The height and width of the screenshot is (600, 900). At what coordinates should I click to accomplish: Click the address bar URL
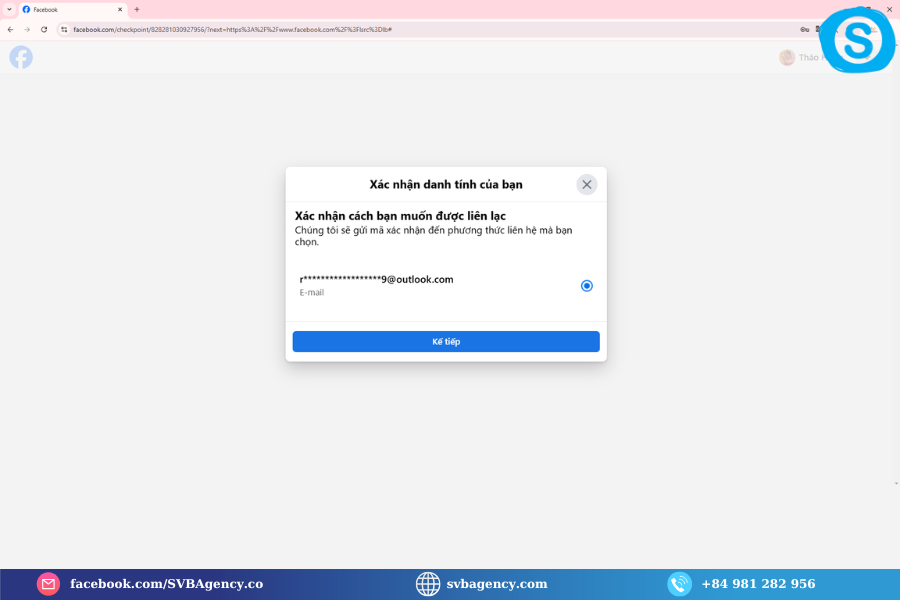[x=232, y=29]
